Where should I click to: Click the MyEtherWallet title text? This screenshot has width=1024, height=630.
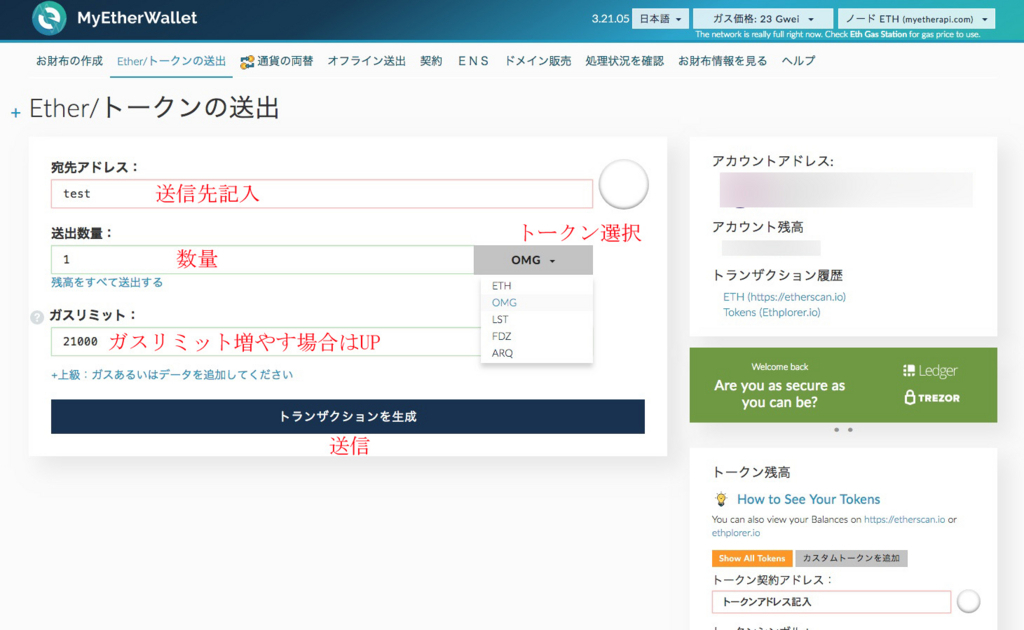click(137, 18)
